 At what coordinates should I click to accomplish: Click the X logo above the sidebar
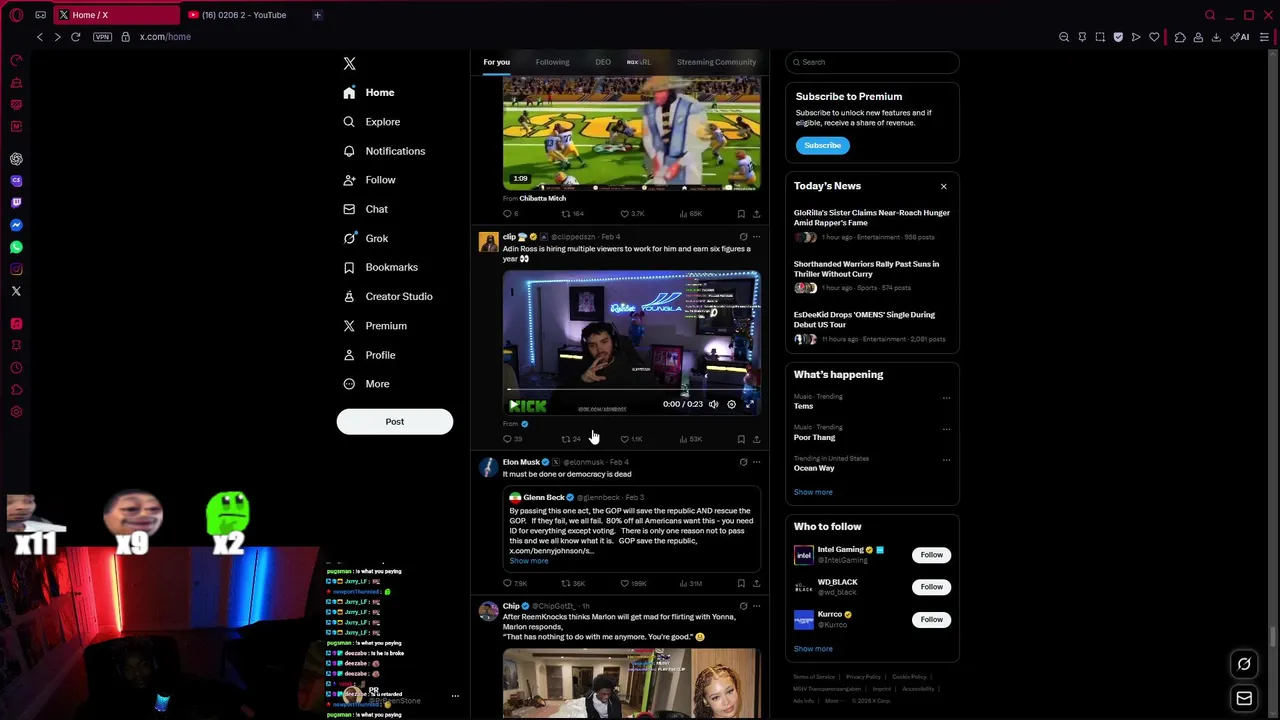click(349, 63)
